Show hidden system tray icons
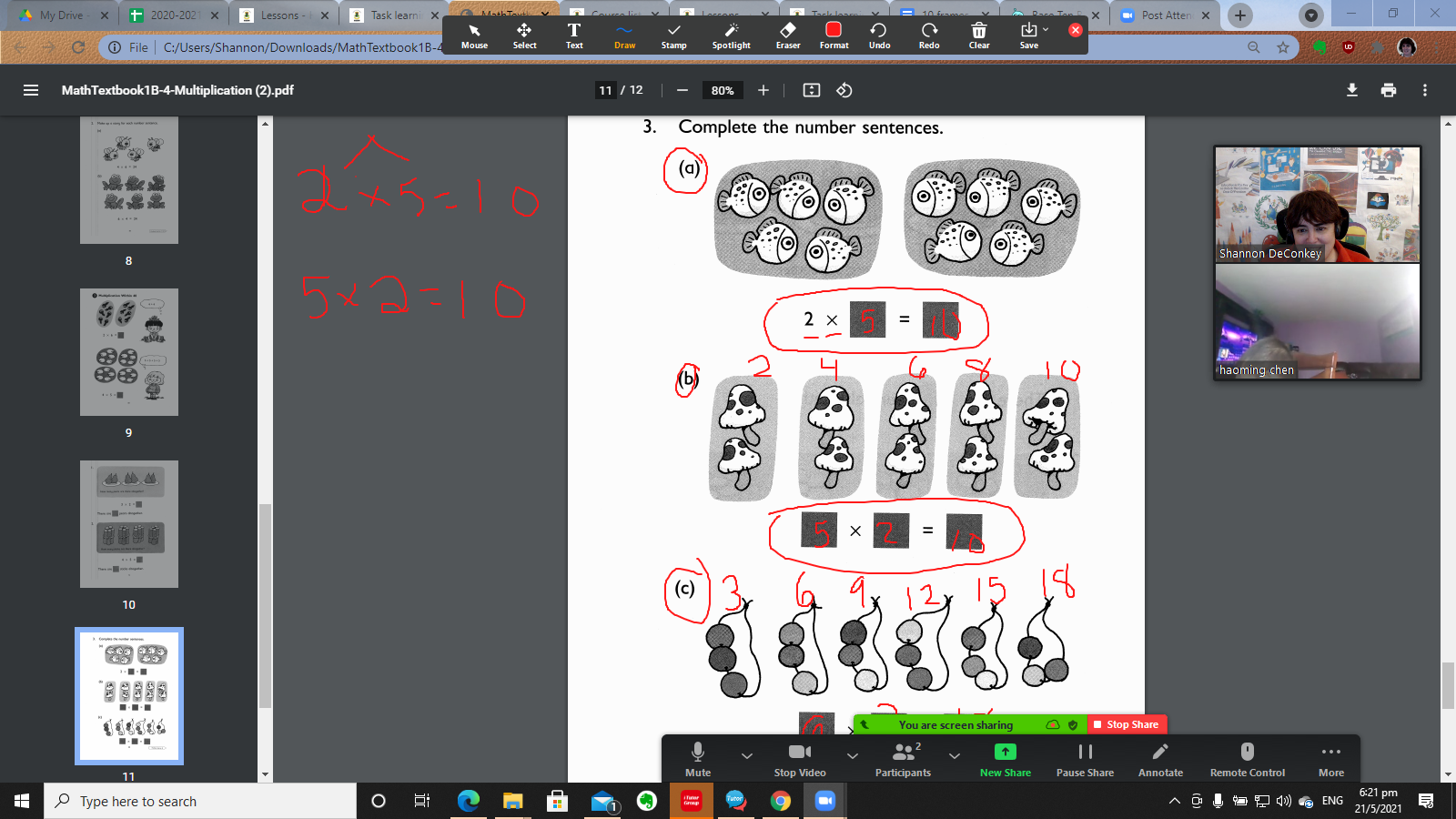This screenshot has height=819, width=1456. click(x=1174, y=801)
